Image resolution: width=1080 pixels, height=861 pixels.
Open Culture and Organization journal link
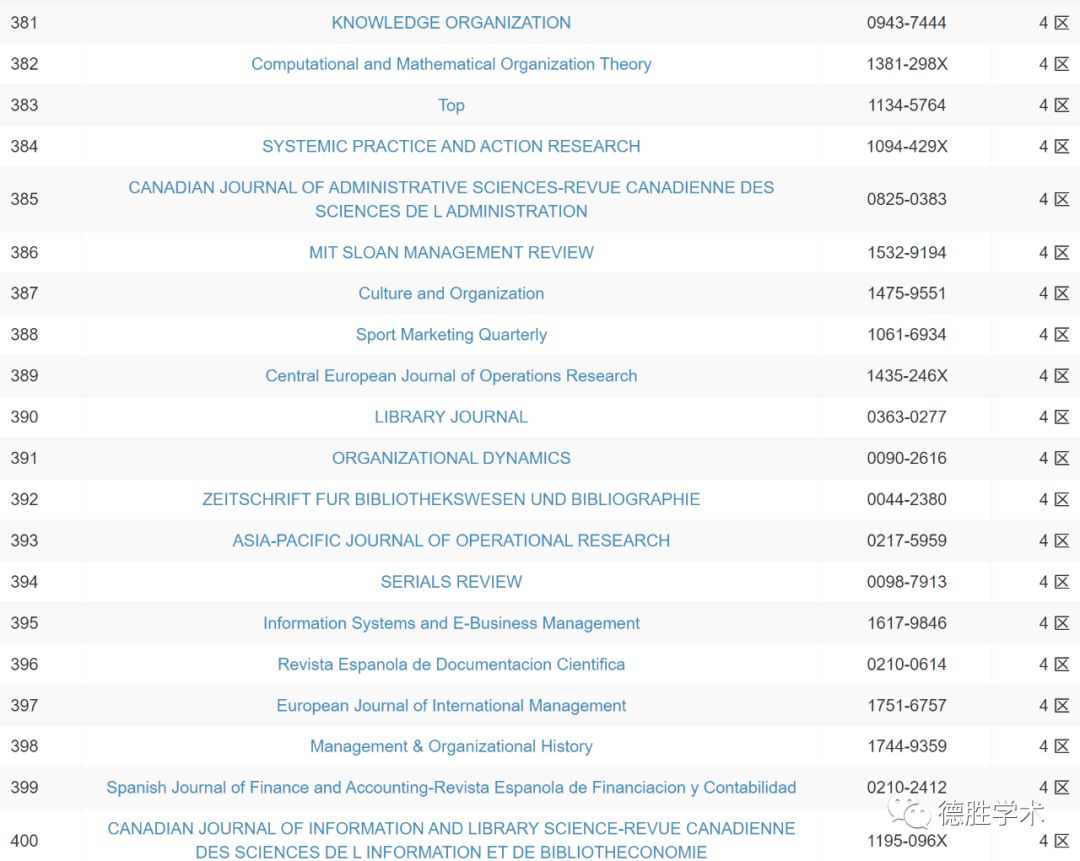click(x=451, y=293)
